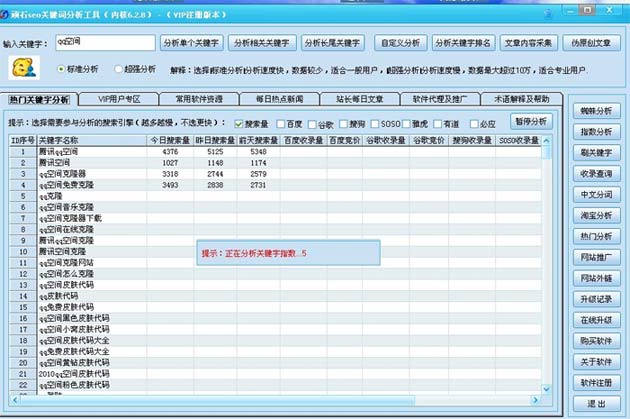
Task: Click the yellow mascot avatar icon
Action: click(24, 67)
